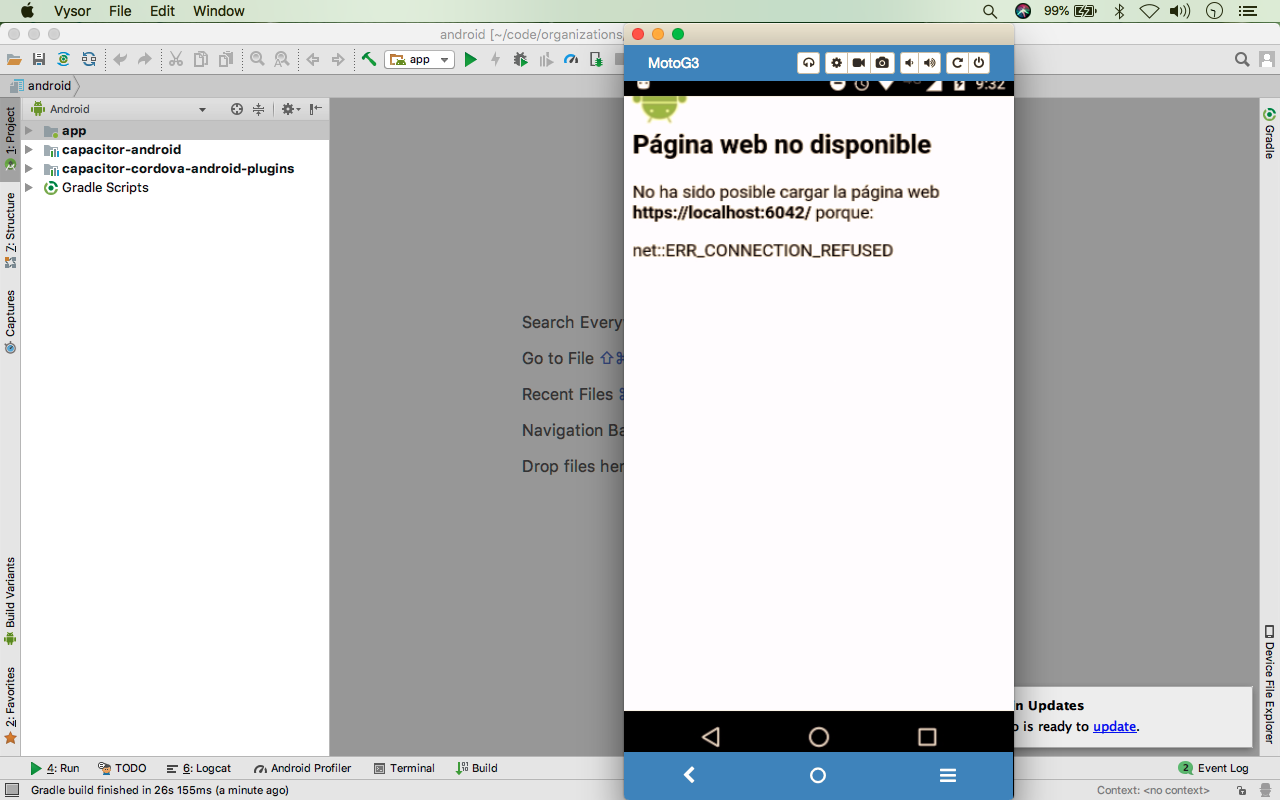Take a screenshot using Vysor's camera icon

pyautogui.click(x=882, y=62)
